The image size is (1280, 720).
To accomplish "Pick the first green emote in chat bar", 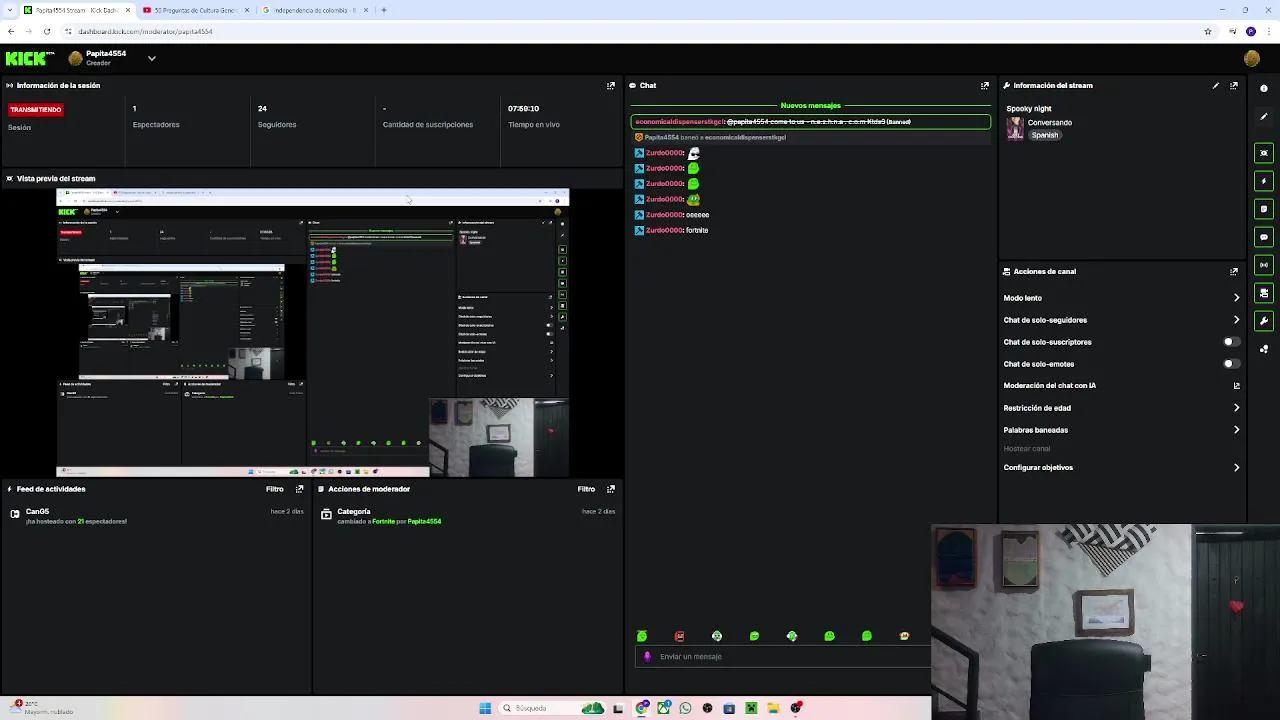I will (642, 636).
